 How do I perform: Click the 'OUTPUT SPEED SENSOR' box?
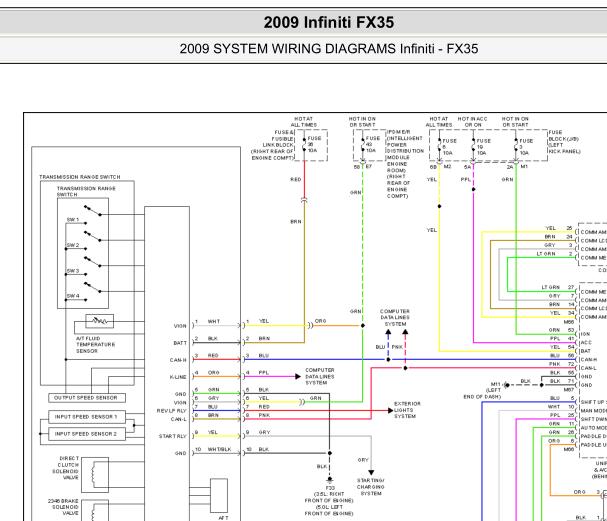click(87, 398)
